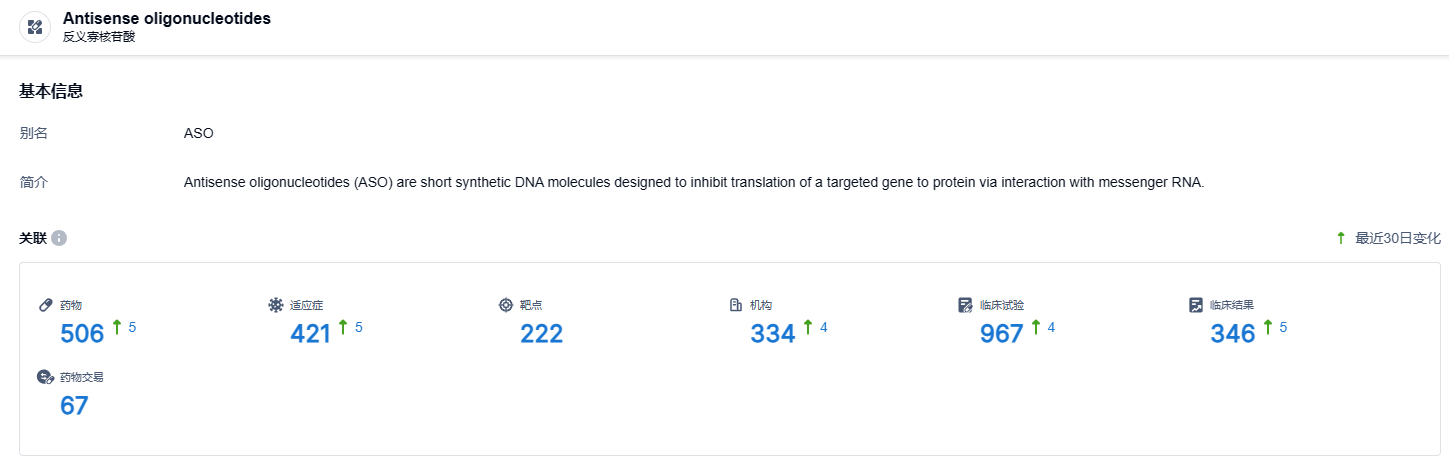1449x461 pixels.
Task: Click the virus icon for 适应症
Action: click(x=276, y=305)
